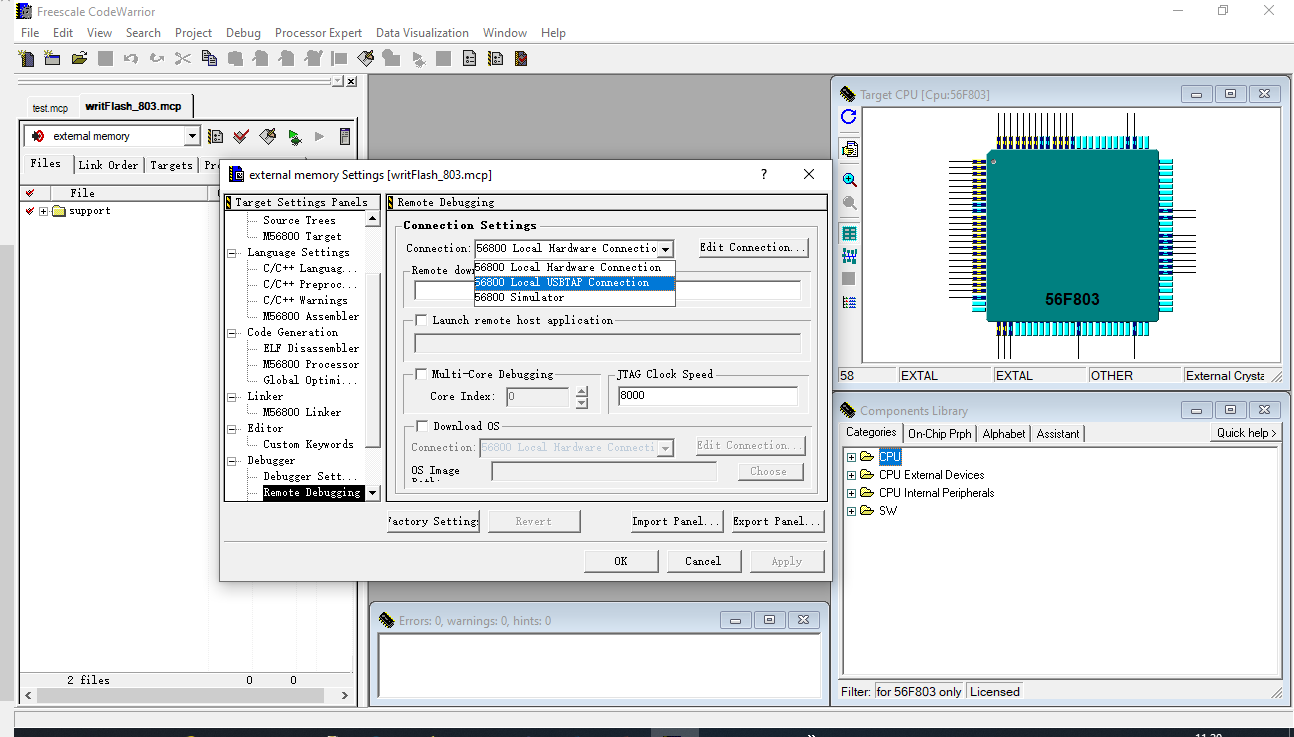Switch to the test.mcp project tab

click(x=50, y=108)
